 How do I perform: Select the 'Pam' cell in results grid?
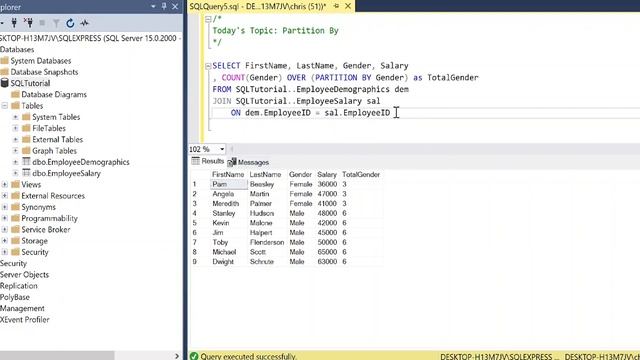click(x=229, y=184)
